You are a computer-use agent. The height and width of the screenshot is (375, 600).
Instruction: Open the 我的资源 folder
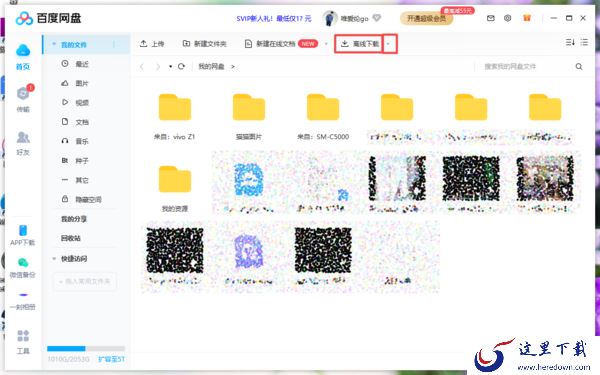click(x=174, y=188)
